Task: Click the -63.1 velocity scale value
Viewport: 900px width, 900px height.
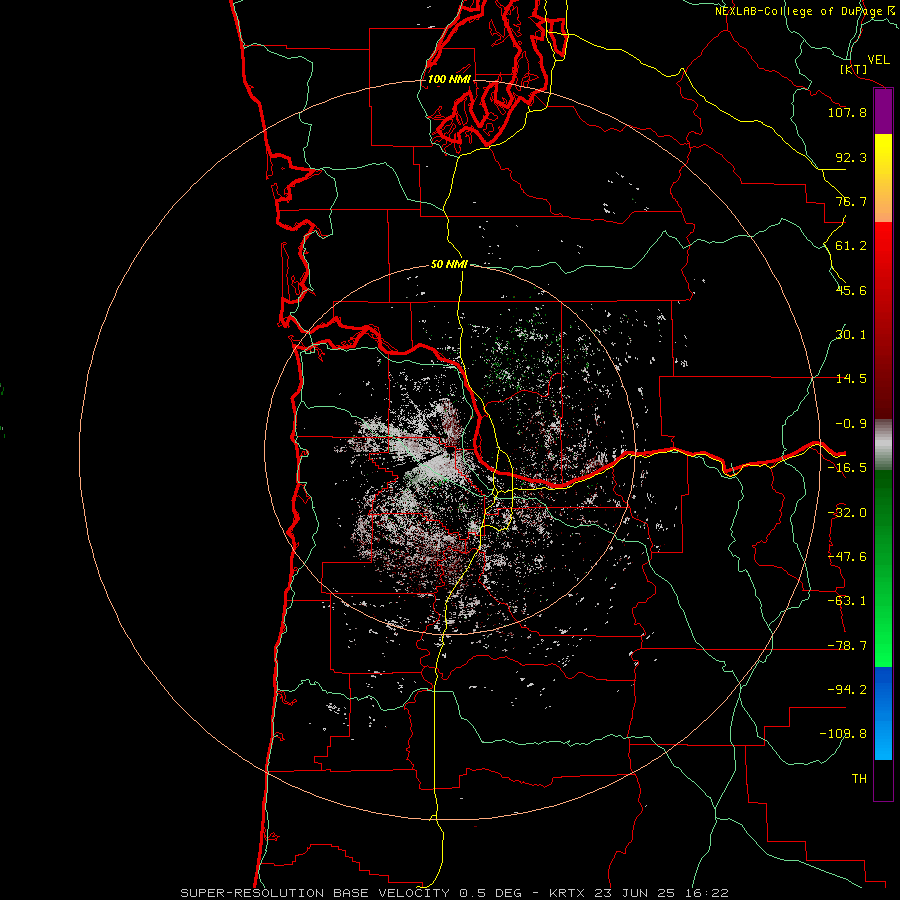Action: click(847, 601)
